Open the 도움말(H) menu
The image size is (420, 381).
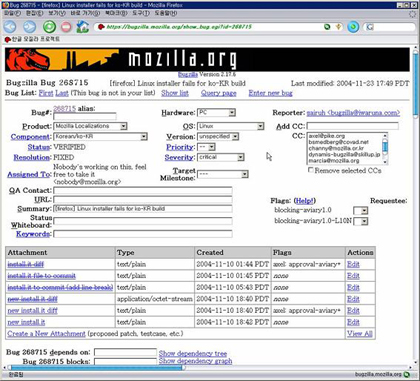tap(165, 13)
